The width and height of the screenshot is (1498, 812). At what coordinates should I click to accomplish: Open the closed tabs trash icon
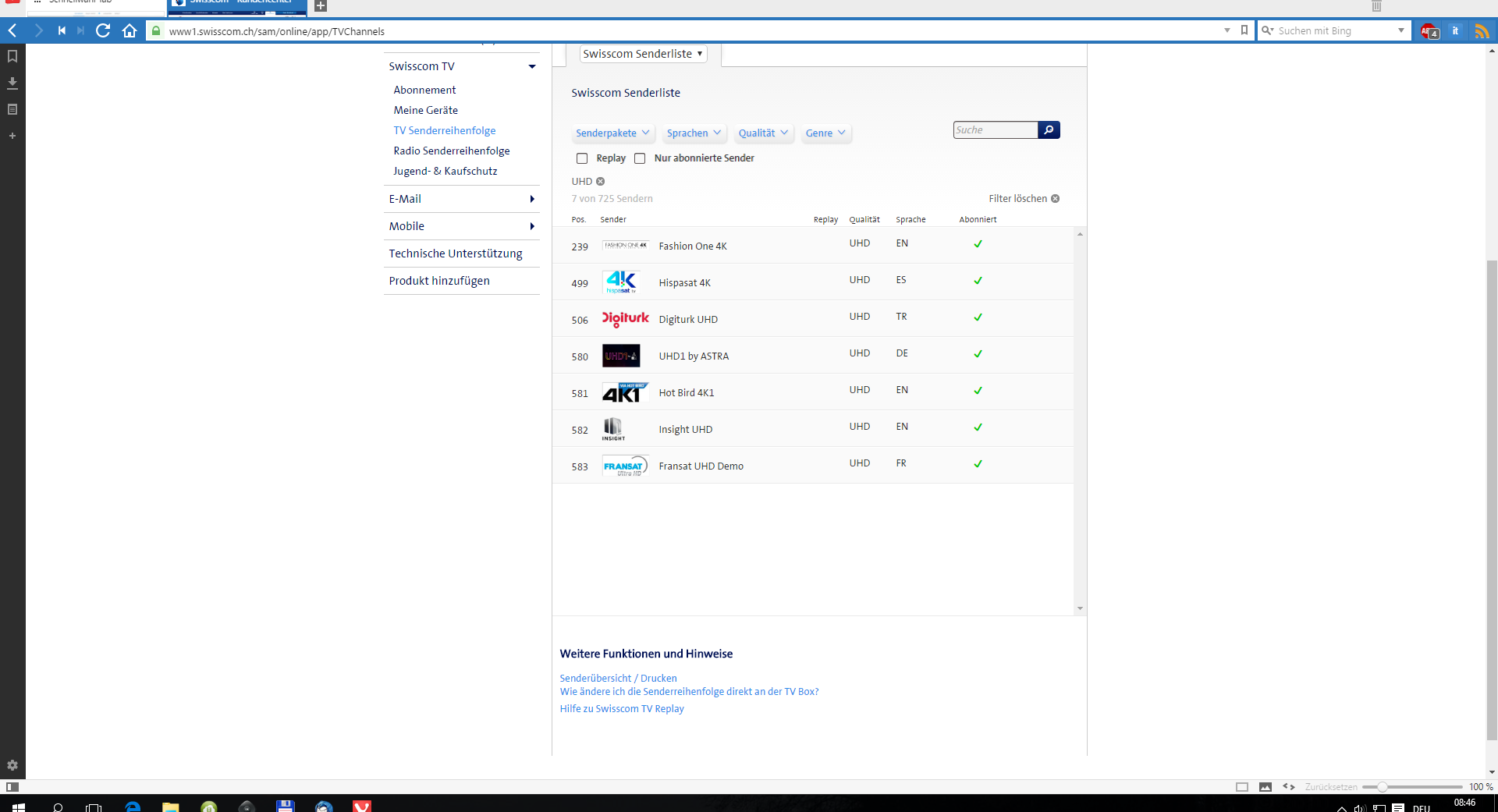pos(1376,6)
